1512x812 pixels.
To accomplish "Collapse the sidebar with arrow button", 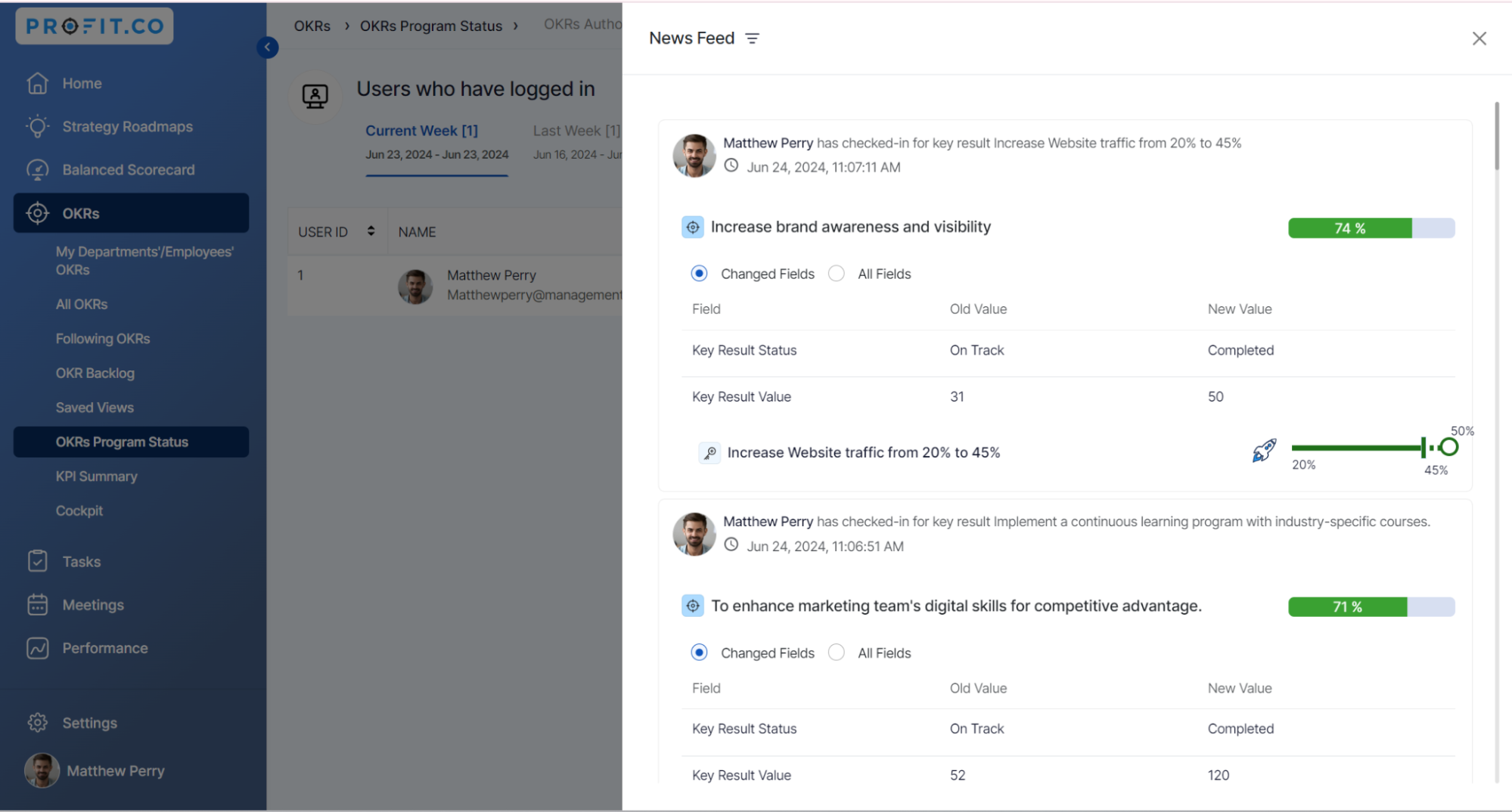I will tap(267, 47).
